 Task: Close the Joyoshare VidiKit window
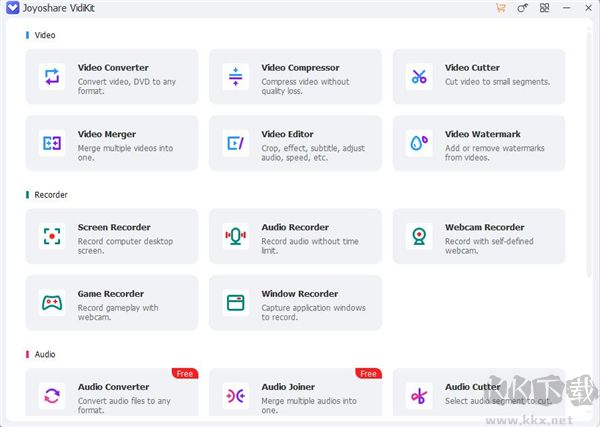(589, 8)
